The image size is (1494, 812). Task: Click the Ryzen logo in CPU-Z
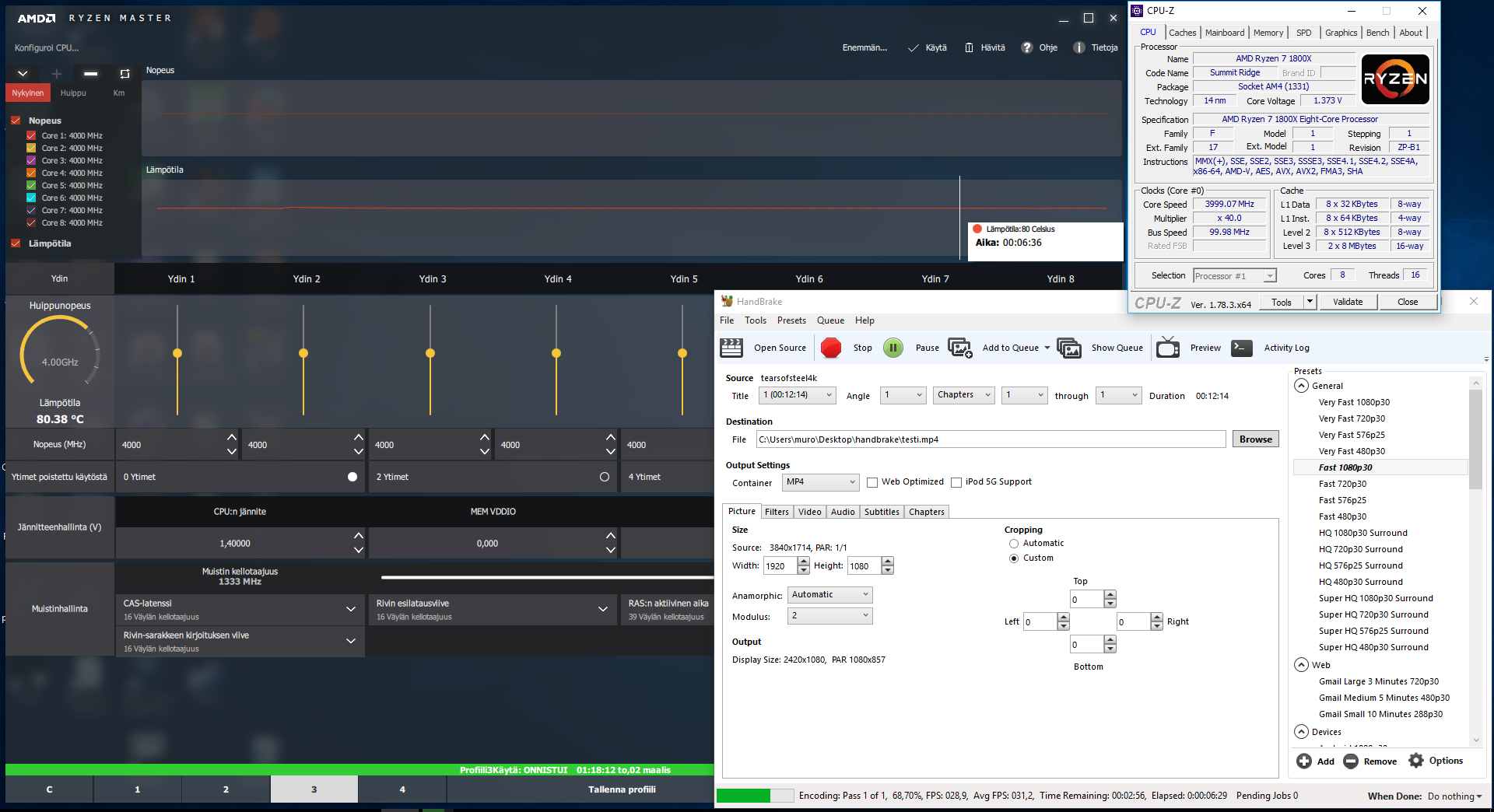click(x=1395, y=79)
